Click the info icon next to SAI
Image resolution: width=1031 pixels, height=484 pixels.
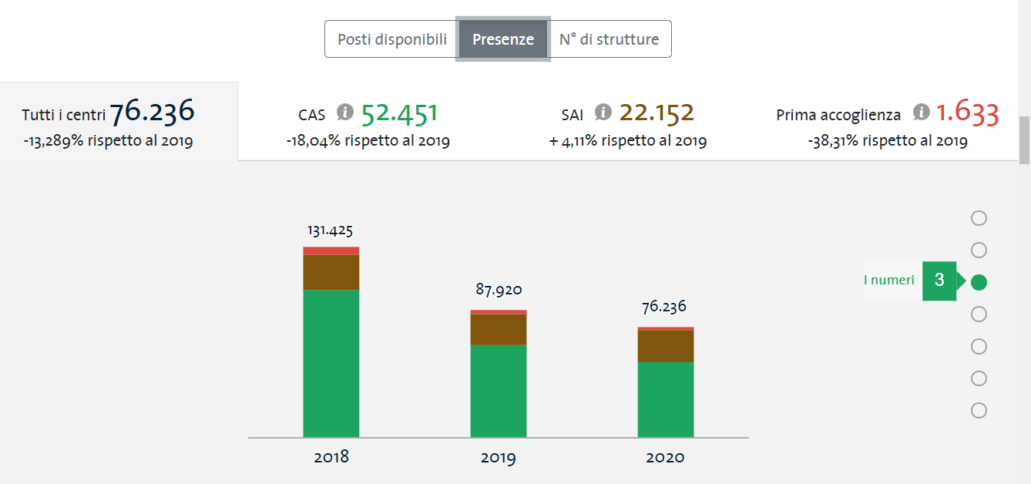point(603,112)
